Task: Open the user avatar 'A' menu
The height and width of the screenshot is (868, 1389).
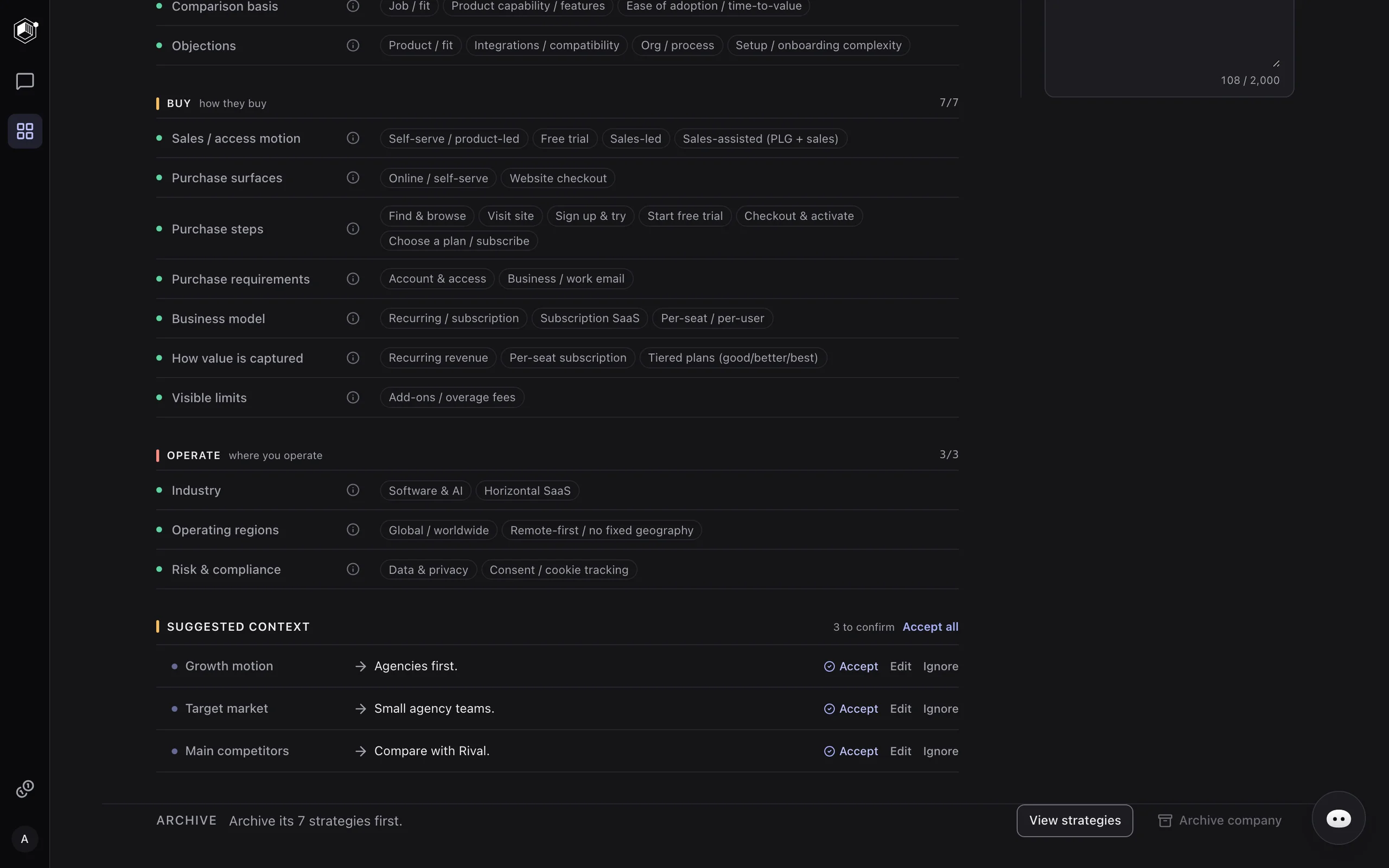Action: (24, 839)
